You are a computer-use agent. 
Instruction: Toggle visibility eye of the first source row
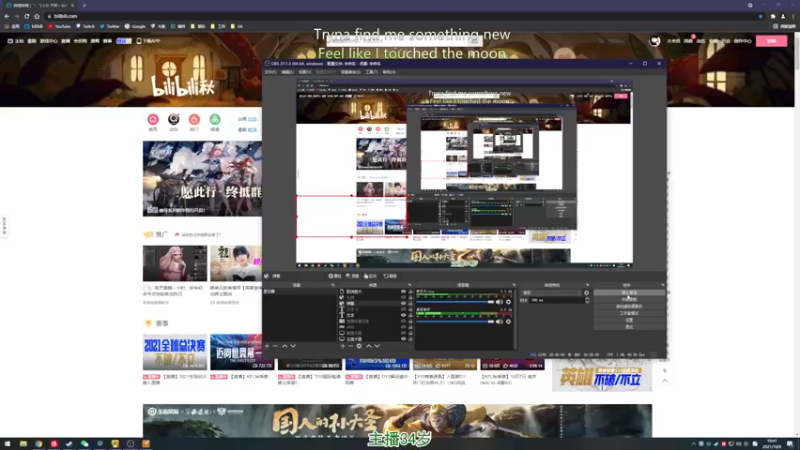coord(403,292)
